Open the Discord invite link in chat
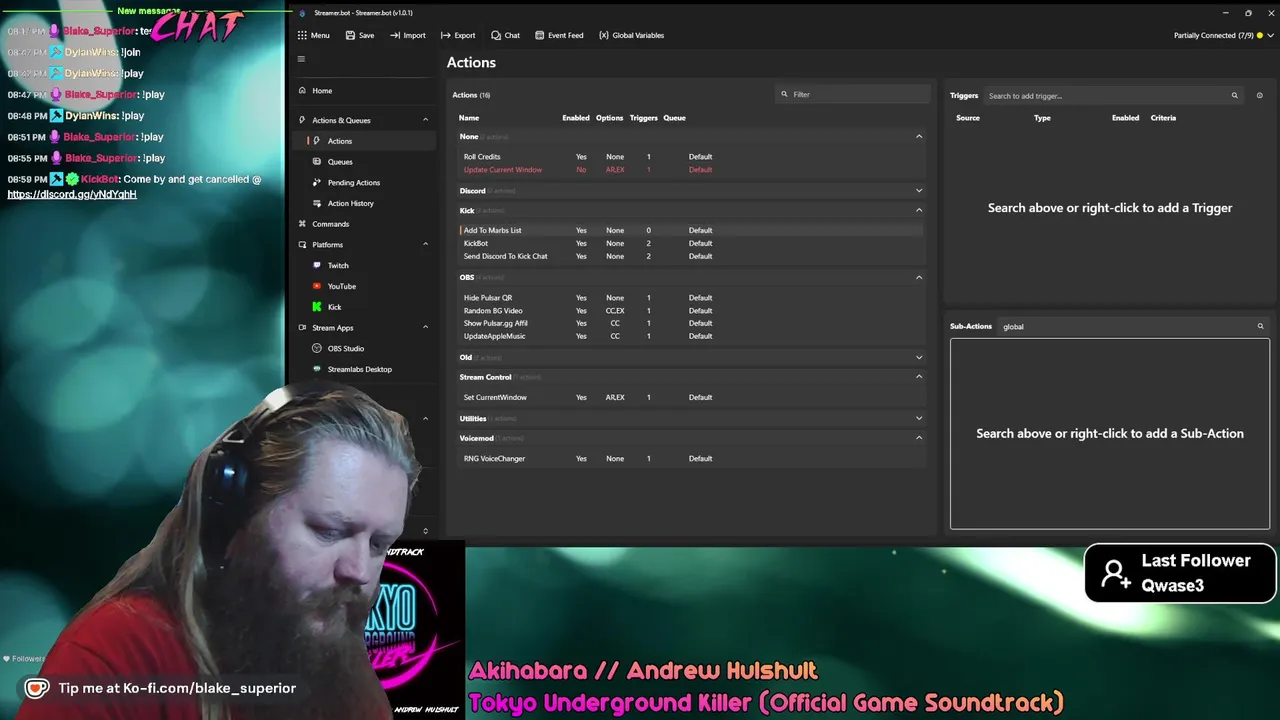1280x720 pixels. pos(72,194)
